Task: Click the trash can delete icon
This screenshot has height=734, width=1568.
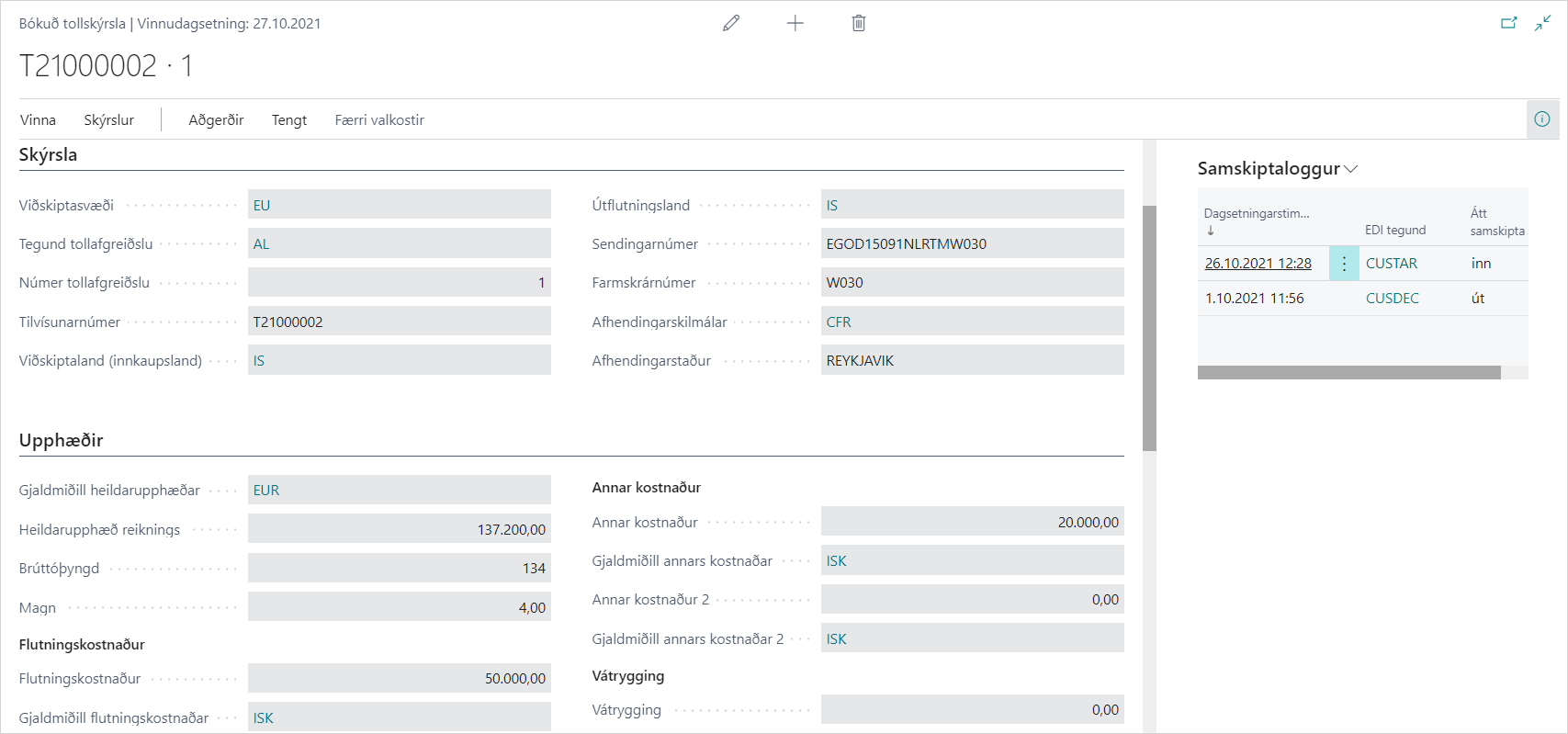Action: 859,23
